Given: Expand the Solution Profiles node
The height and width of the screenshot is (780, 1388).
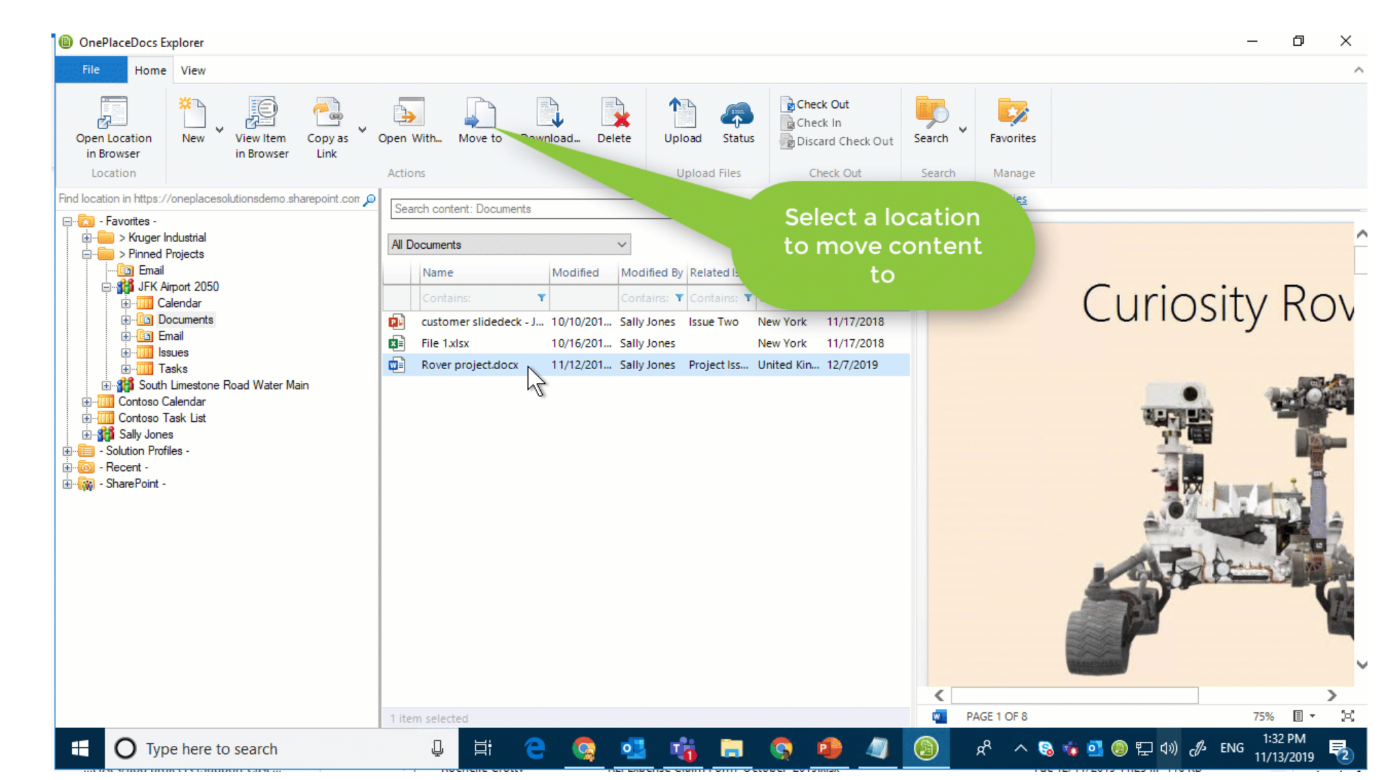Looking at the screenshot, I should click(67, 451).
